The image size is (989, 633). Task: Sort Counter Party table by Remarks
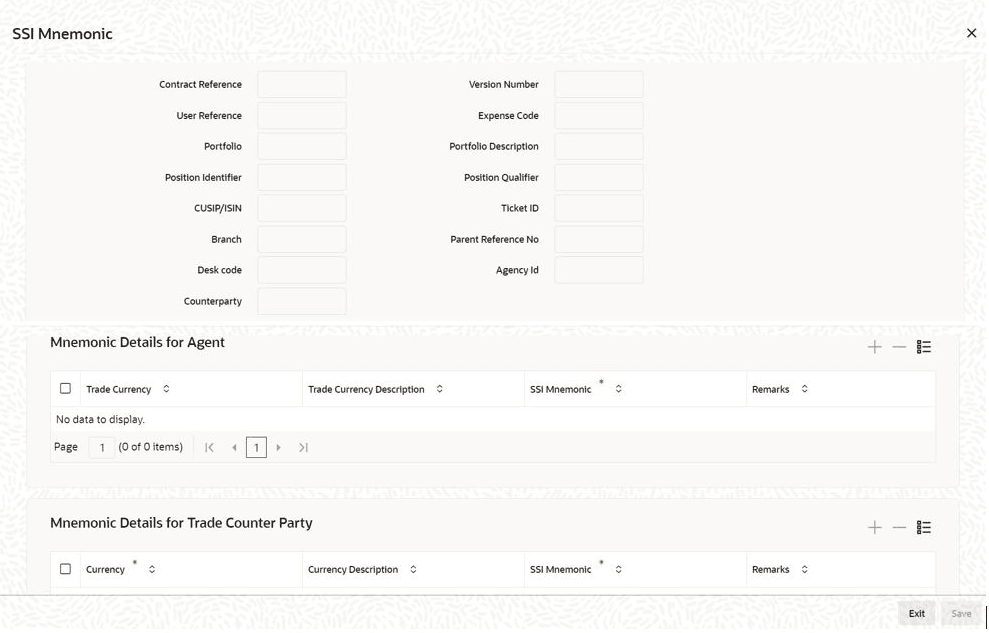pyautogui.click(x=804, y=569)
